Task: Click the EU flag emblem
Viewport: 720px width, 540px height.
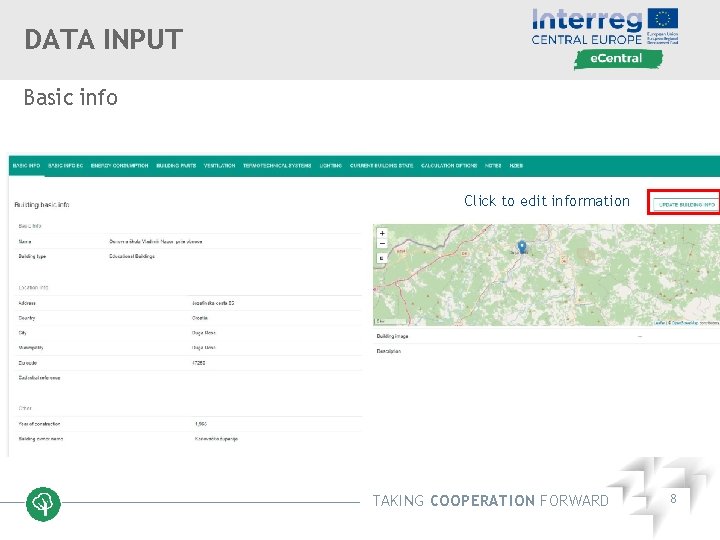Action: point(663,19)
